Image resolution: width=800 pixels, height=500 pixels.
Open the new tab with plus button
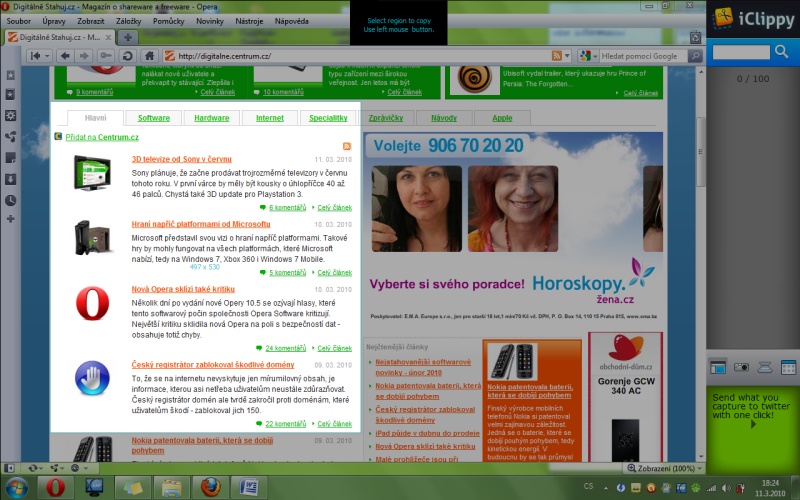tap(128, 37)
